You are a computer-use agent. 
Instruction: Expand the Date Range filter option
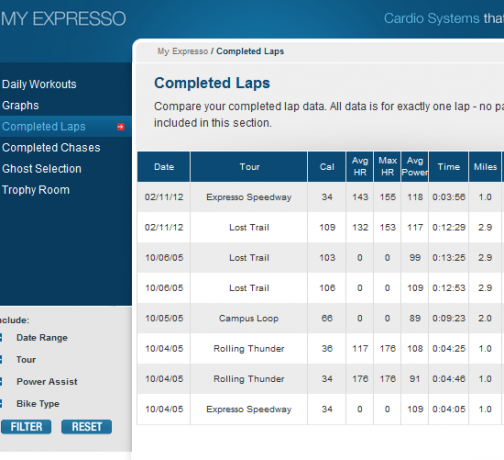pos(1,338)
